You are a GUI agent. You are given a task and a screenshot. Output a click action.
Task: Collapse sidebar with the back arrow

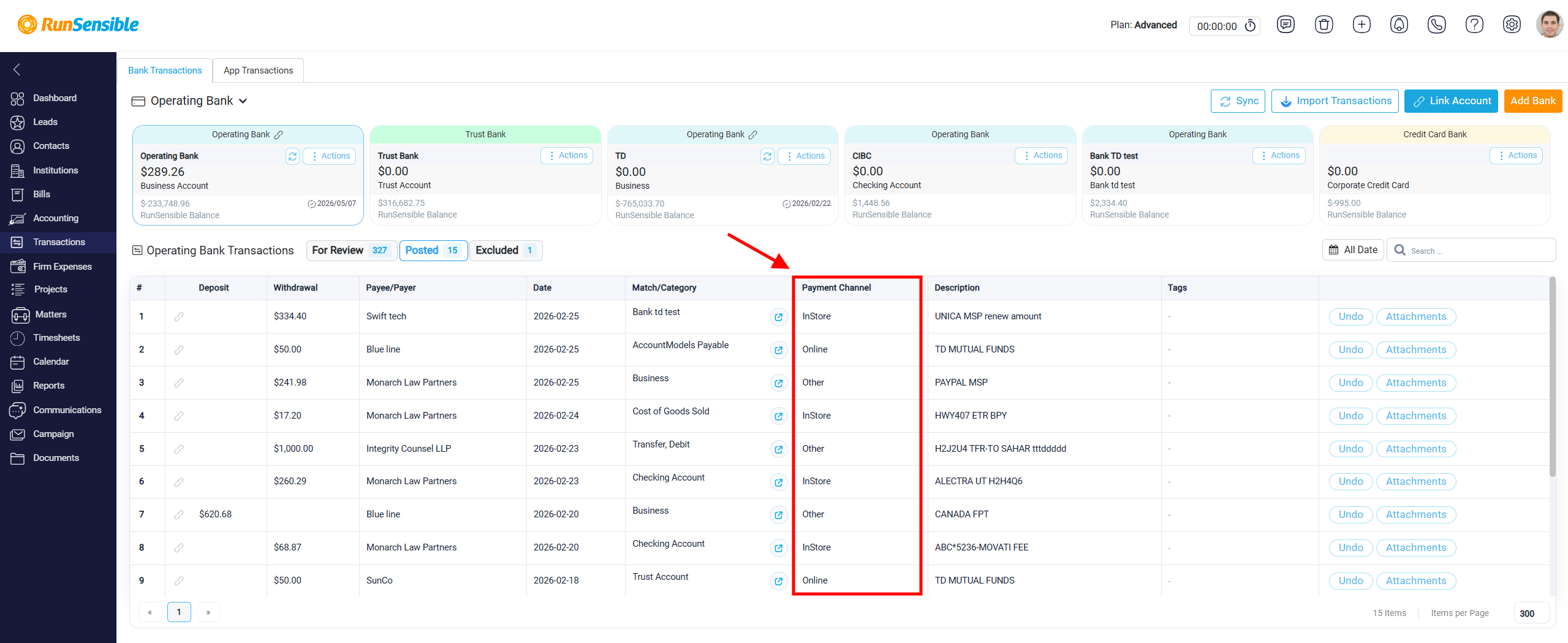pos(17,69)
